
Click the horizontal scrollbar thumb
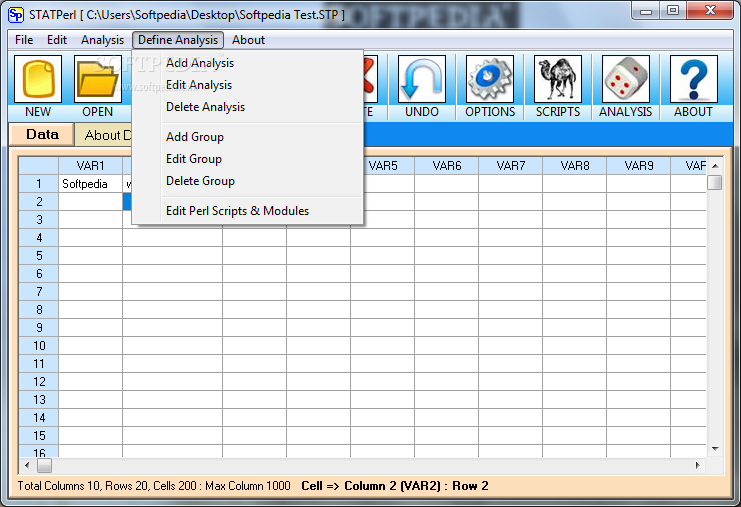(44, 465)
